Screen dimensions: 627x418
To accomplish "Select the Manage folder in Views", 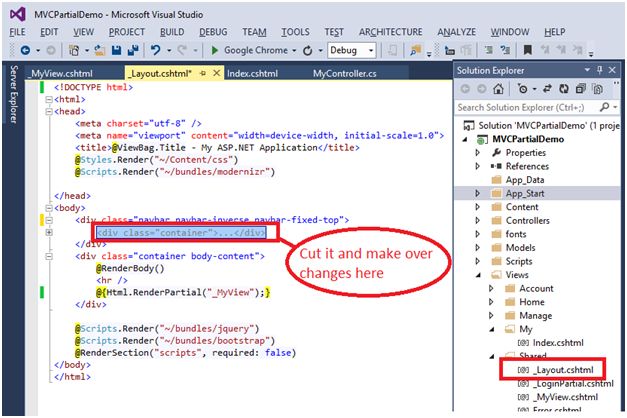I will (x=535, y=316).
